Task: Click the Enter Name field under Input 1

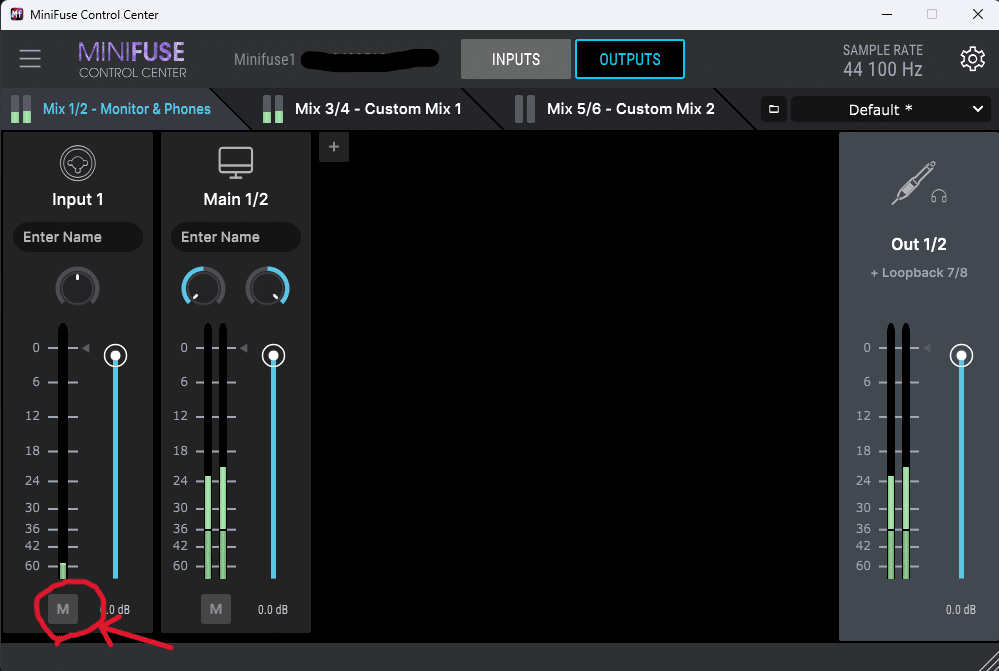Action: 77,237
